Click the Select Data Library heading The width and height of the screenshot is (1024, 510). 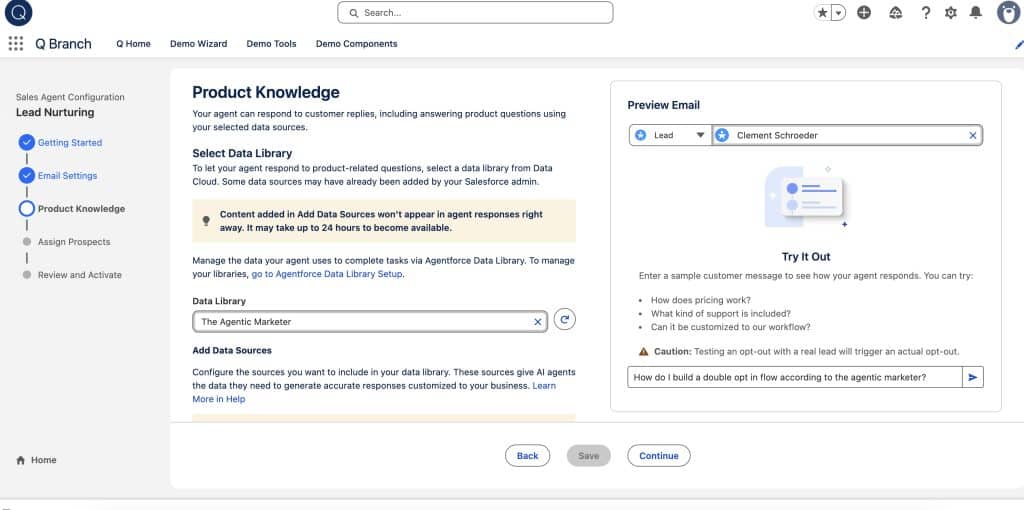click(242, 153)
